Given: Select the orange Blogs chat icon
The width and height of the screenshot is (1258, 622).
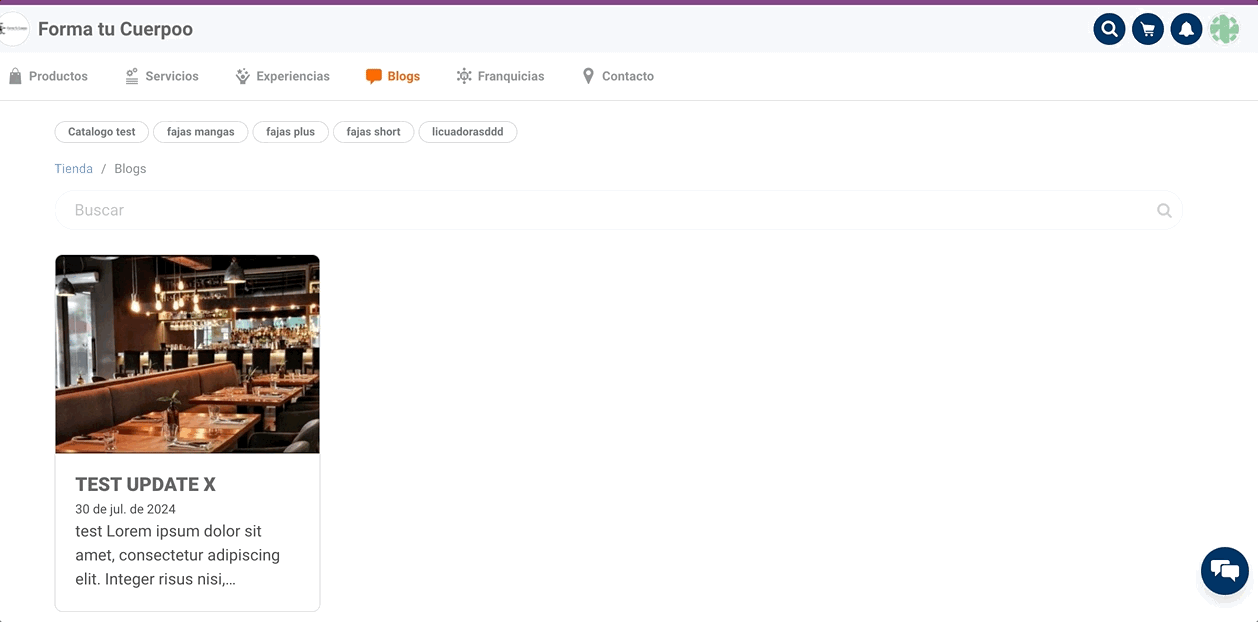Looking at the screenshot, I should coord(373,75).
